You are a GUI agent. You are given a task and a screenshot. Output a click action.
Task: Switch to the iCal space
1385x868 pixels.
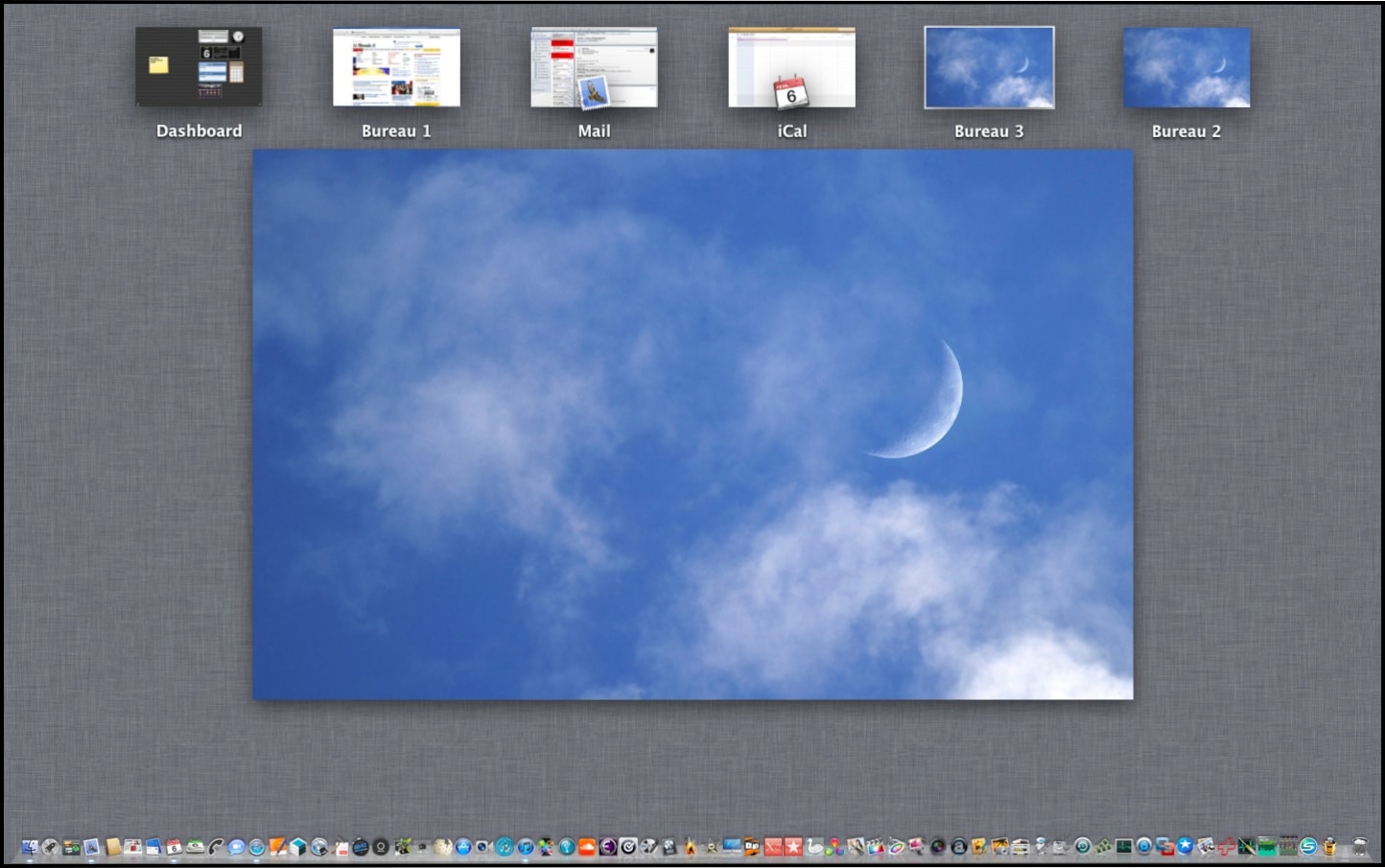[x=791, y=67]
